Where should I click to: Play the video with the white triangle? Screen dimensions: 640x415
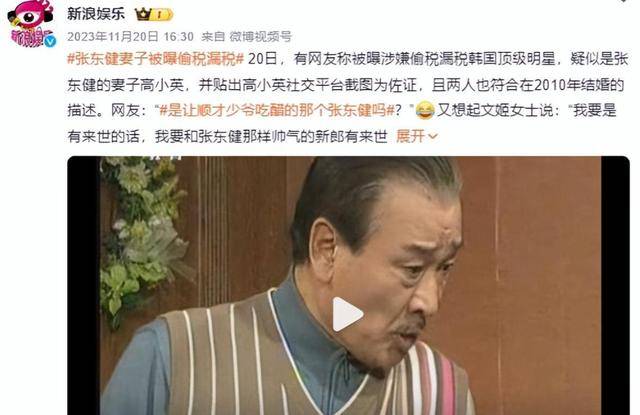pyautogui.click(x=347, y=314)
